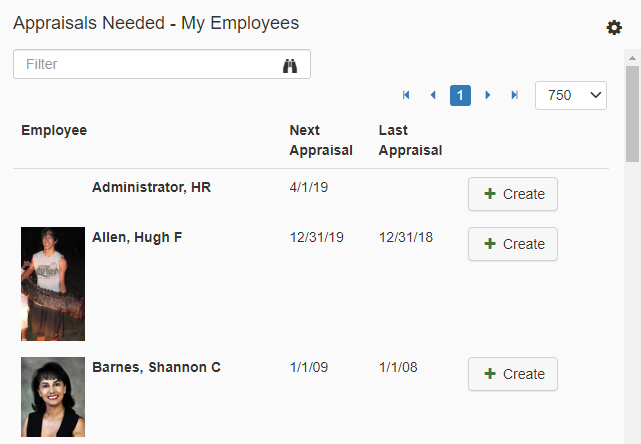Go to the previous page
Screen dimensions: 641x444
point(433,95)
